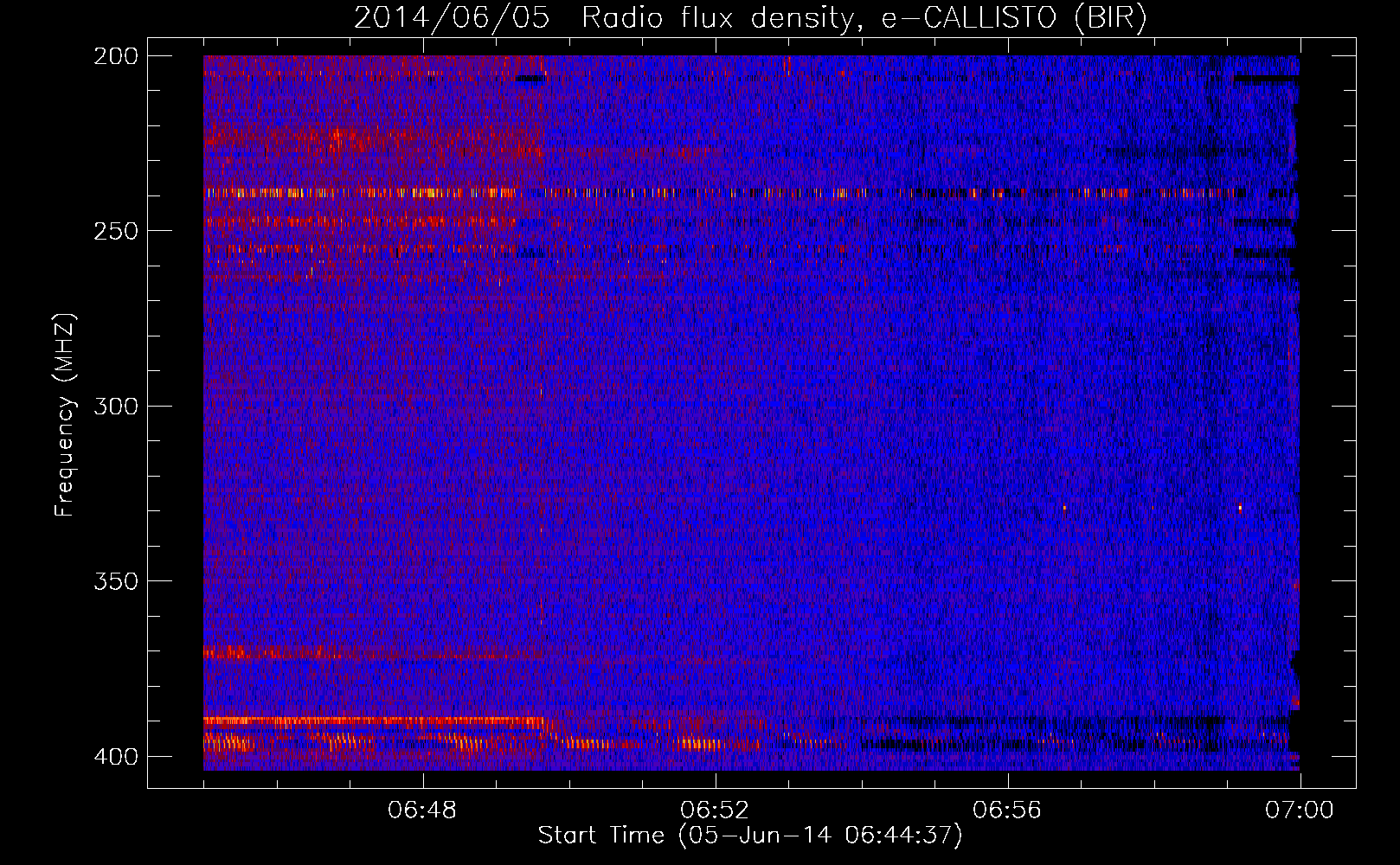This screenshot has width=1400, height=865.
Task: Select the 200 frequency tick label
Action: coord(116,56)
